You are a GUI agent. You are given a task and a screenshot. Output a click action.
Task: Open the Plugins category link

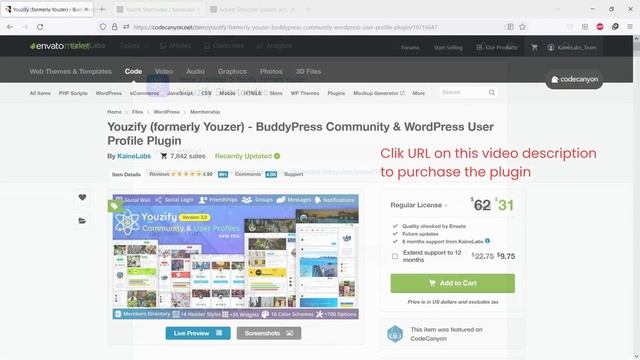pos(336,93)
